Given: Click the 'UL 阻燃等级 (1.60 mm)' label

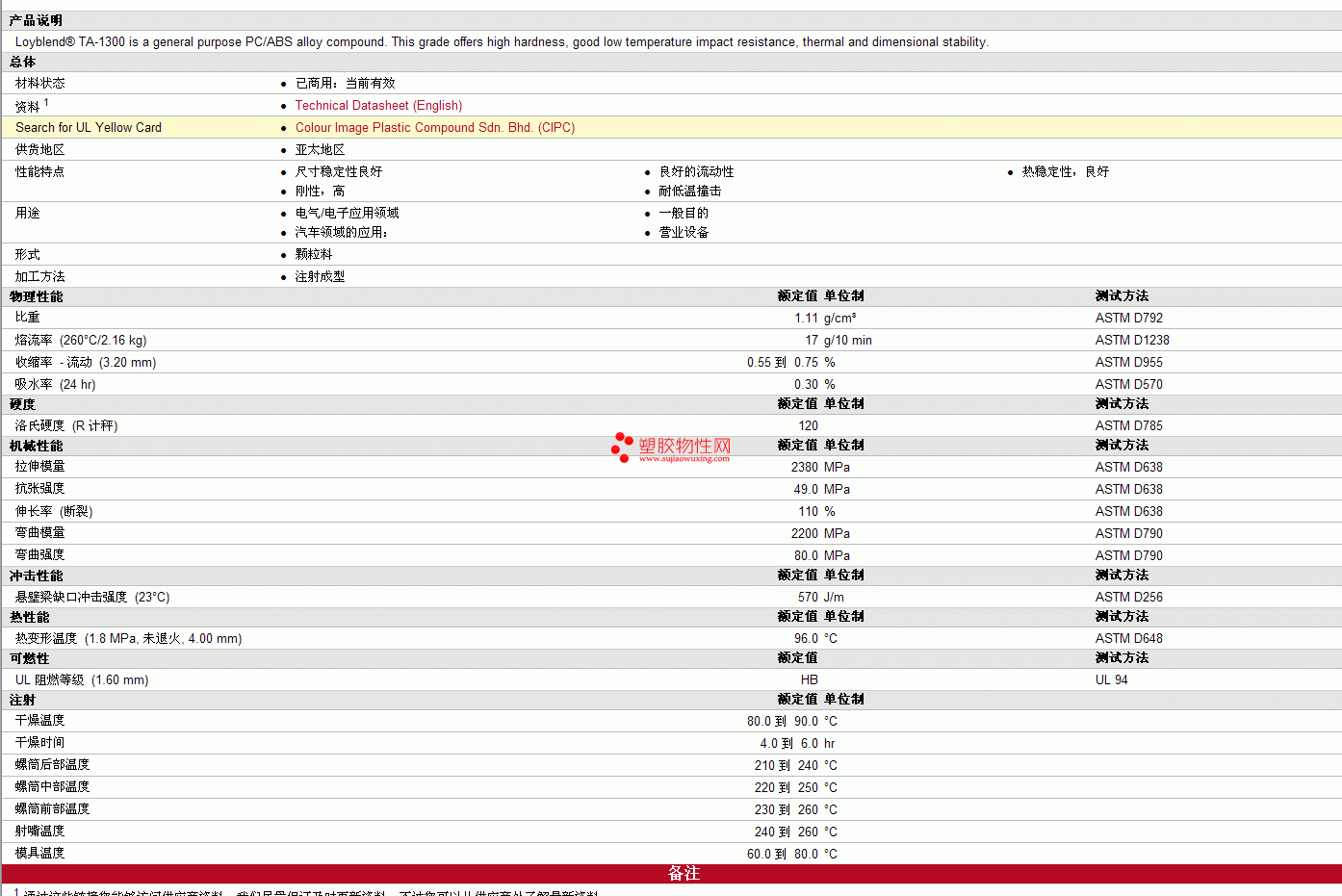Looking at the screenshot, I should [x=82, y=680].
